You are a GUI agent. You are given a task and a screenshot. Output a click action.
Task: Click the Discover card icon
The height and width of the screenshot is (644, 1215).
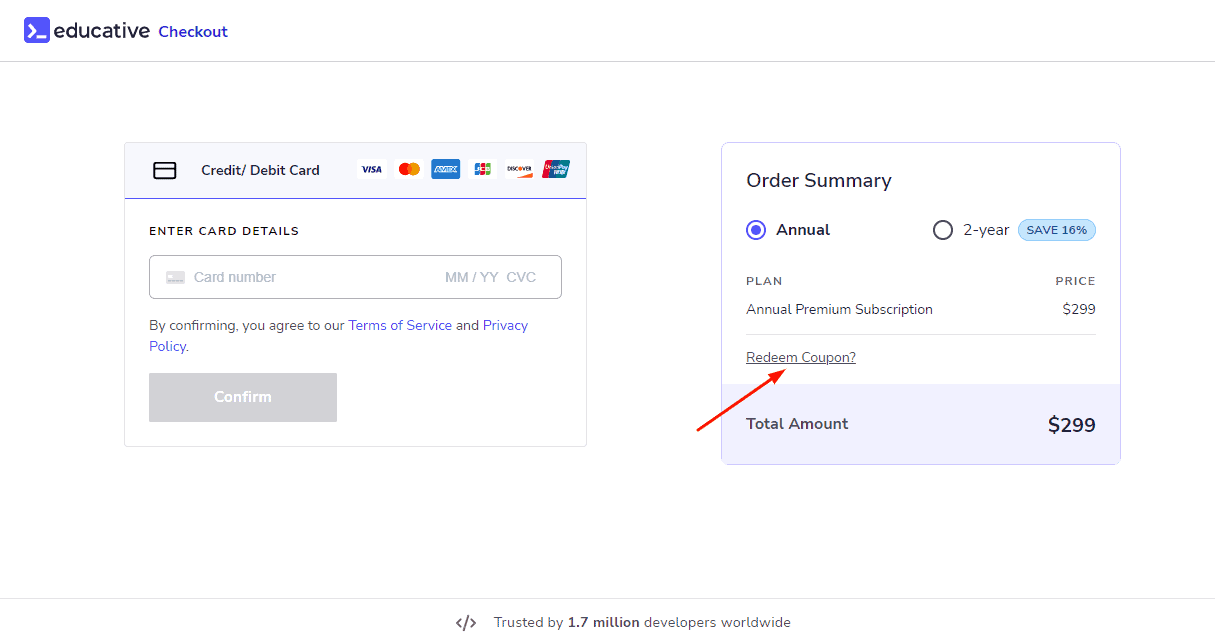click(x=519, y=169)
